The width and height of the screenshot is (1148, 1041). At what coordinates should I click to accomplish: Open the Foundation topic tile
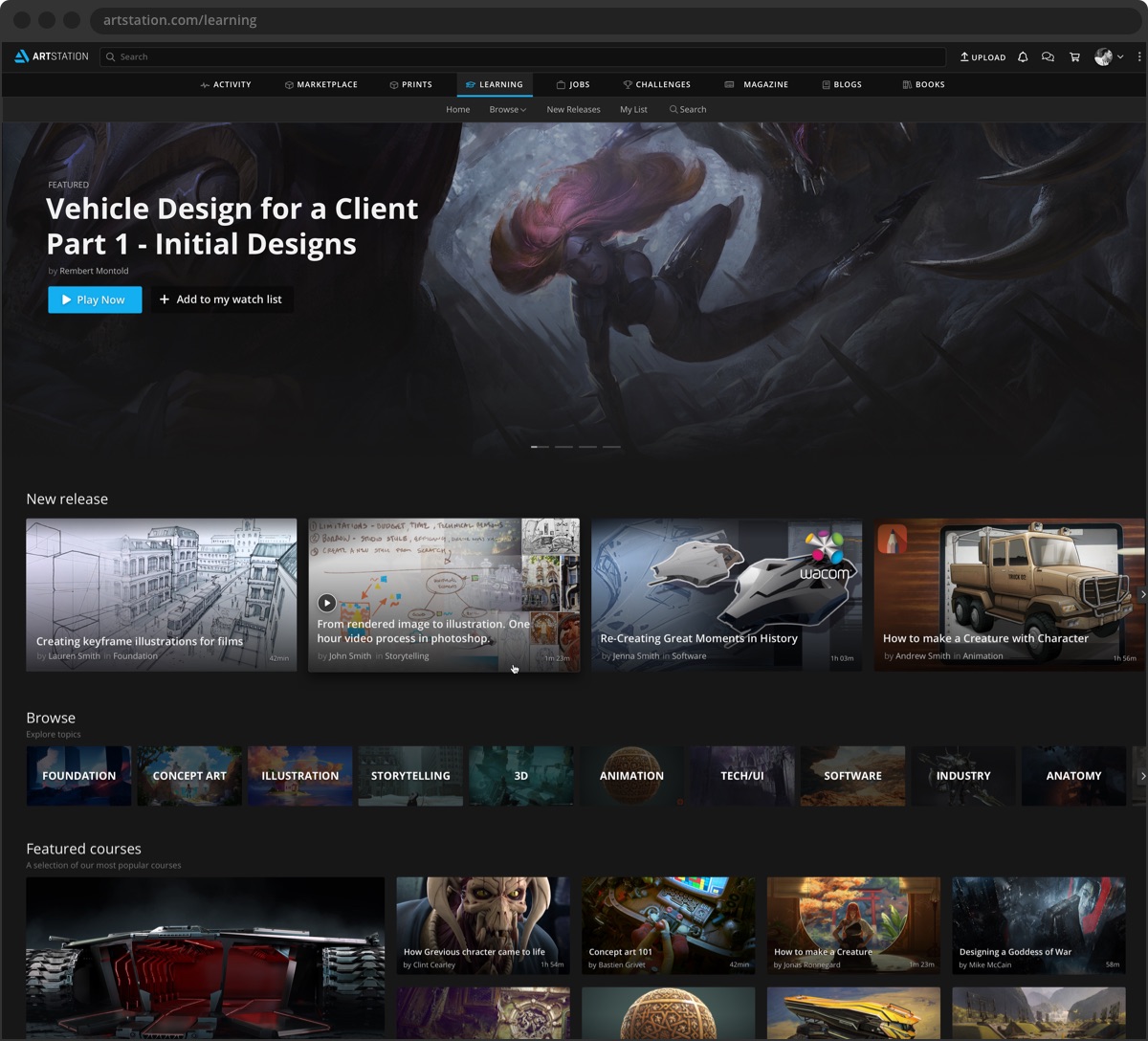click(x=78, y=775)
